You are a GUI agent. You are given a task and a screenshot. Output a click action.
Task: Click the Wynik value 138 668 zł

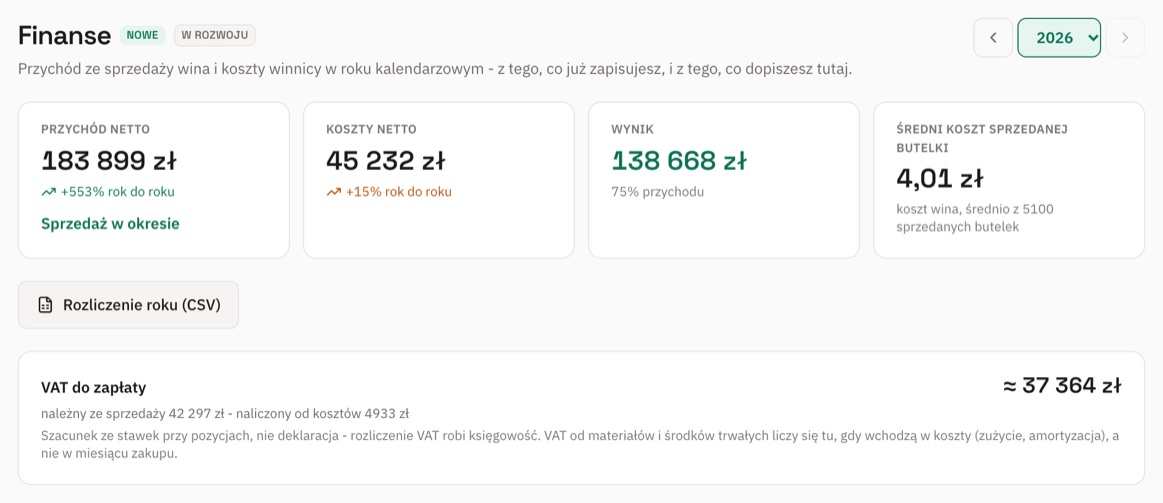(x=679, y=160)
